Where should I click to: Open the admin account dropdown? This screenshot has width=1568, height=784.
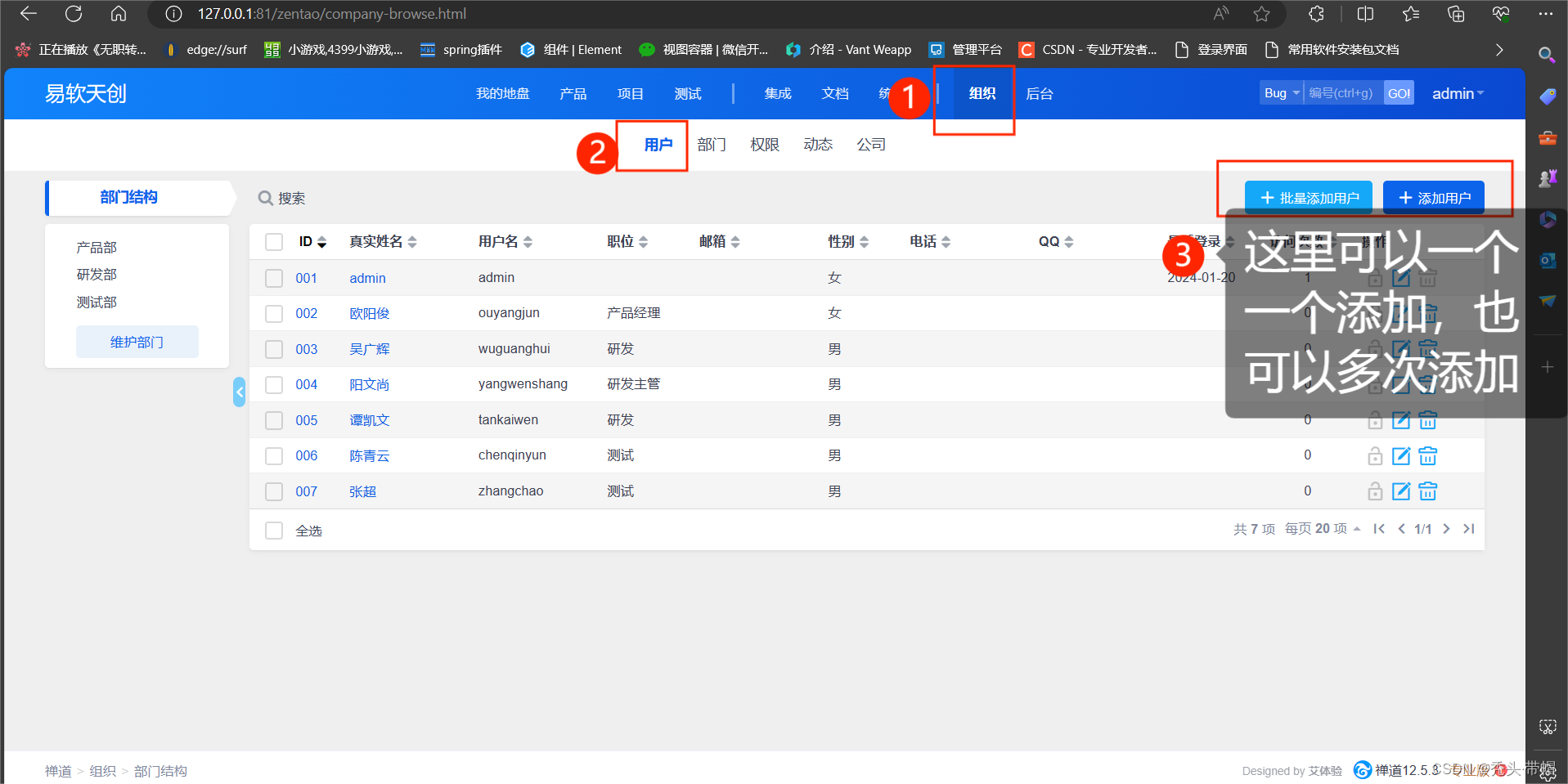tap(1458, 94)
